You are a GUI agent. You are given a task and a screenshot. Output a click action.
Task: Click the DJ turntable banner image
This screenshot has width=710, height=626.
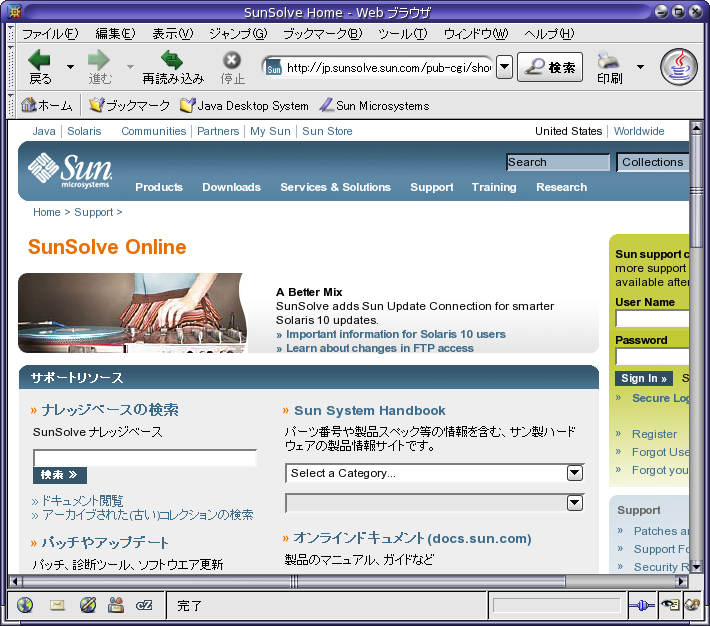(x=132, y=313)
